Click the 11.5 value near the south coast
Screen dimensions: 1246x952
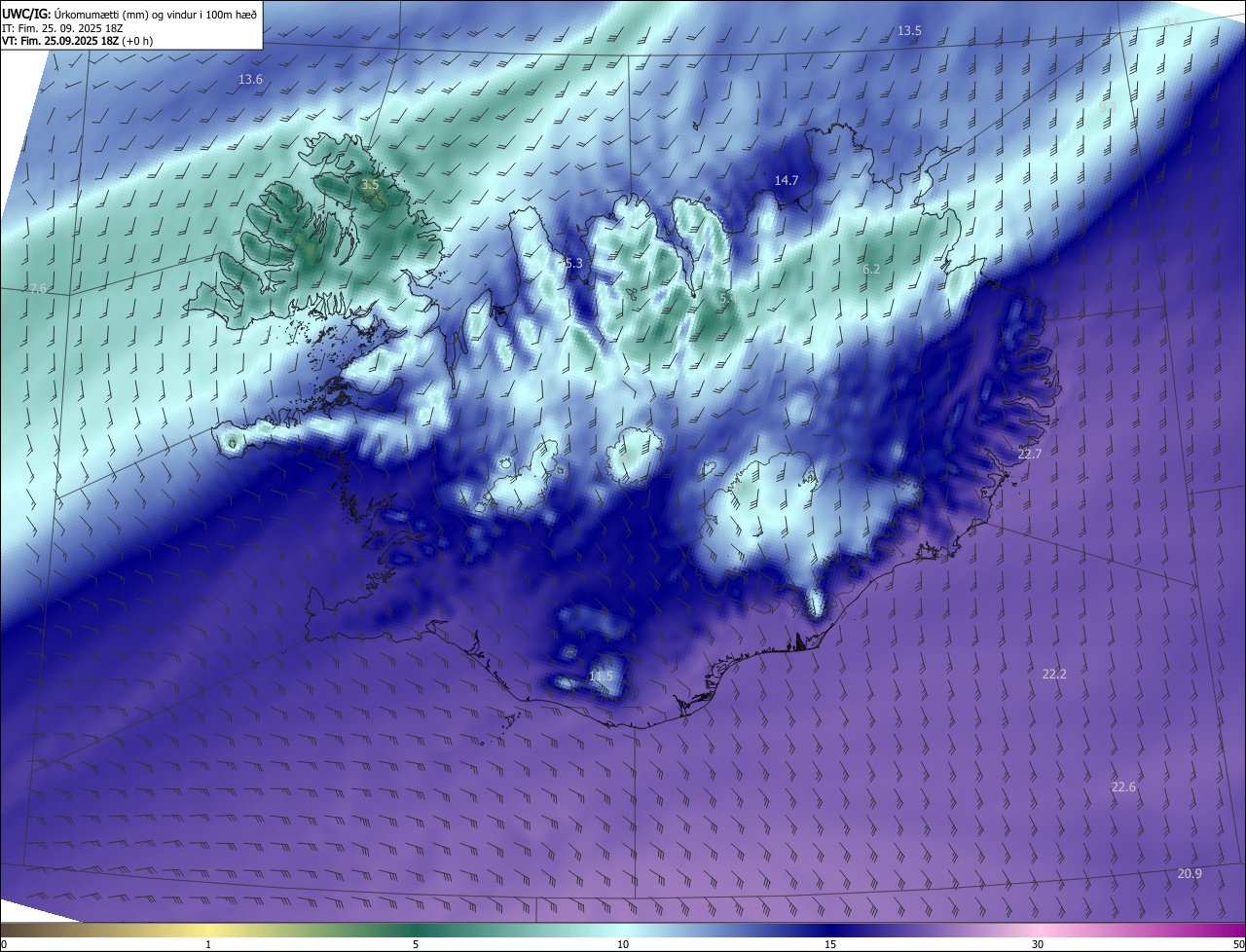(602, 676)
